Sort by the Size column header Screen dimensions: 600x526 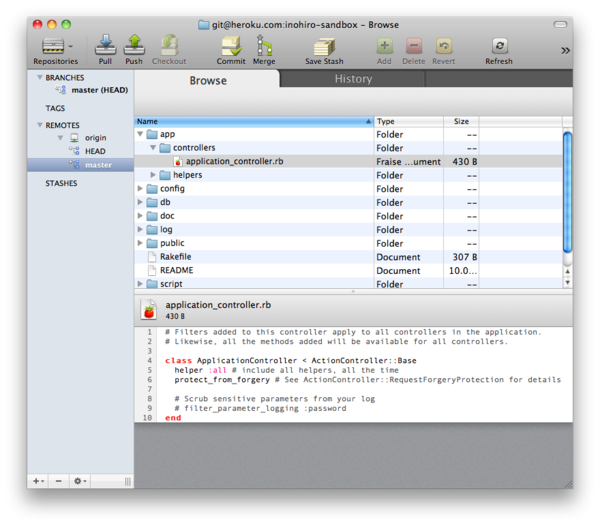click(x=461, y=121)
